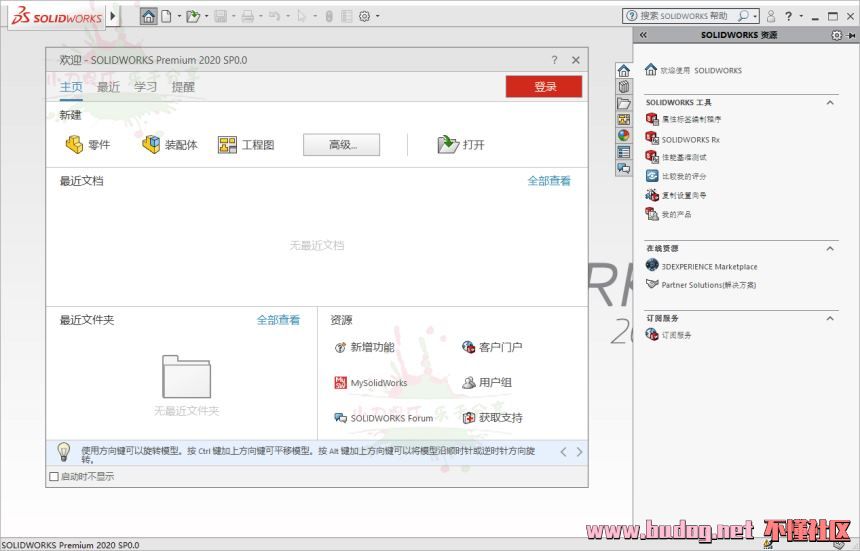
Task: Click the 高级... advanced button
Action: pos(342,145)
